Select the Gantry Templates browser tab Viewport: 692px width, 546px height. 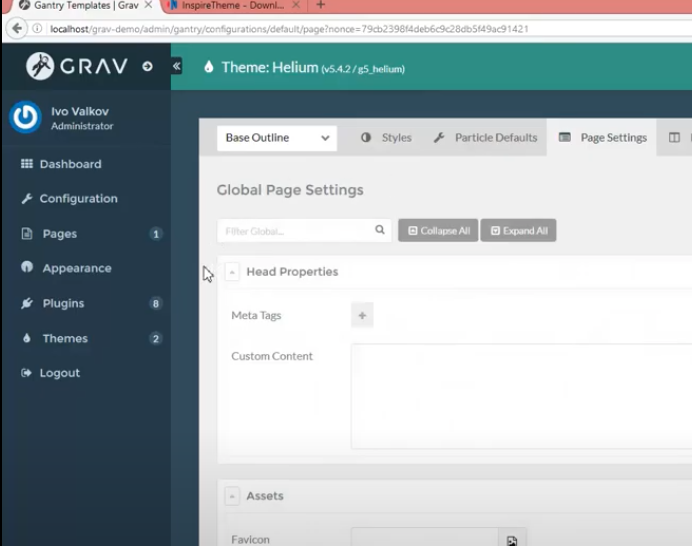(84, 6)
